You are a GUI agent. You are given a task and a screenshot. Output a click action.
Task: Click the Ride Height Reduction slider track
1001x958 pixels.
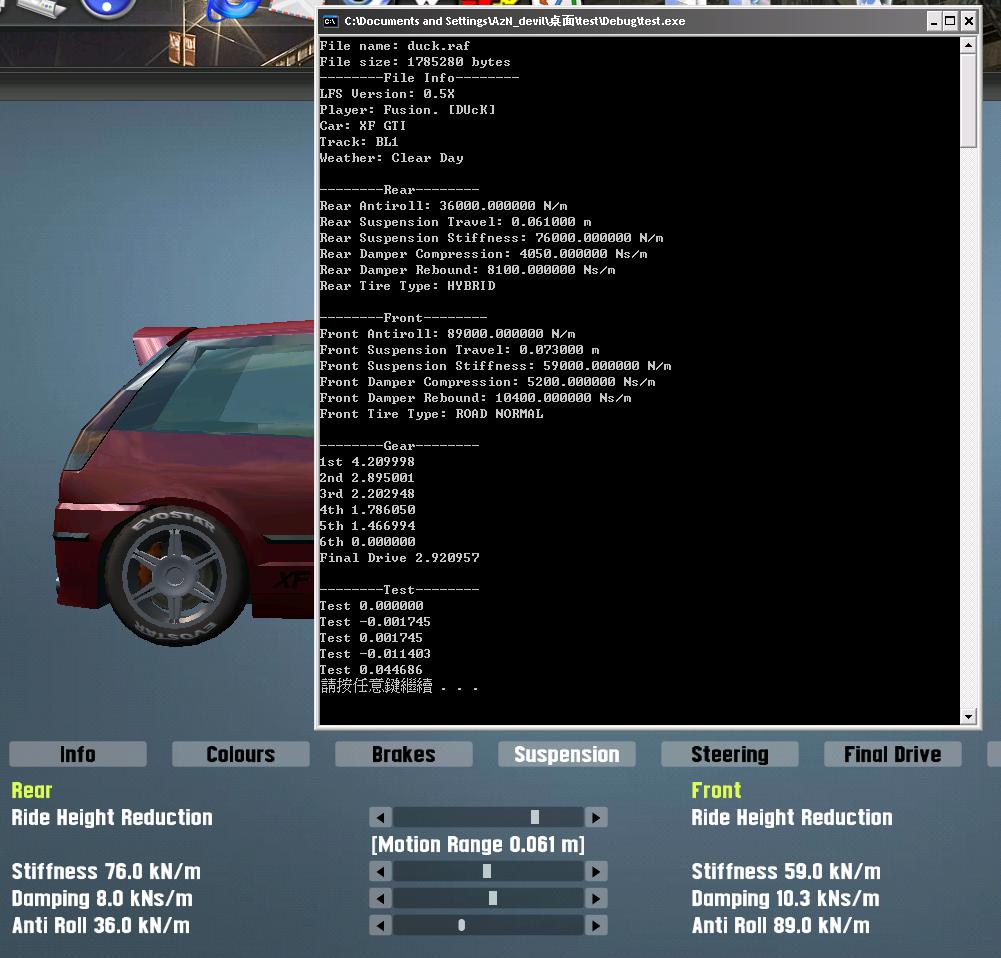point(488,817)
